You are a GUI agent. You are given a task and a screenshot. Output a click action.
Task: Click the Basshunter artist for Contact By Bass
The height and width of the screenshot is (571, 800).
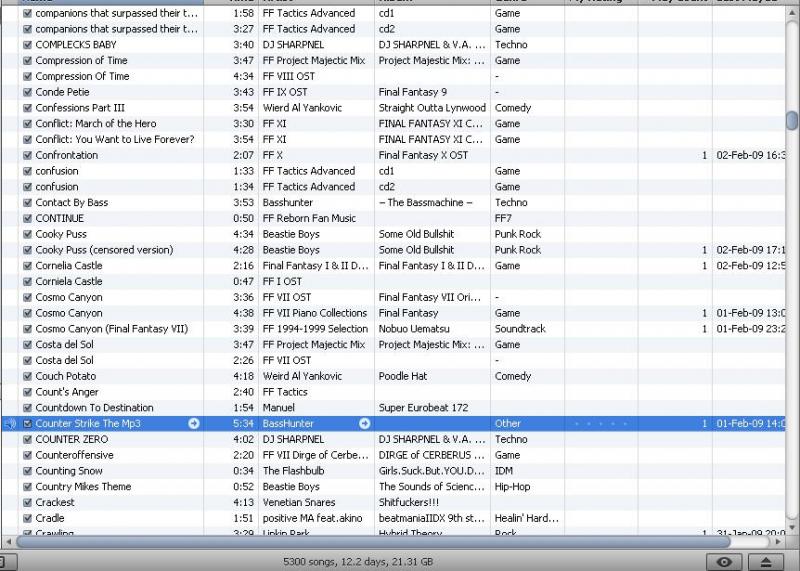[288, 203]
